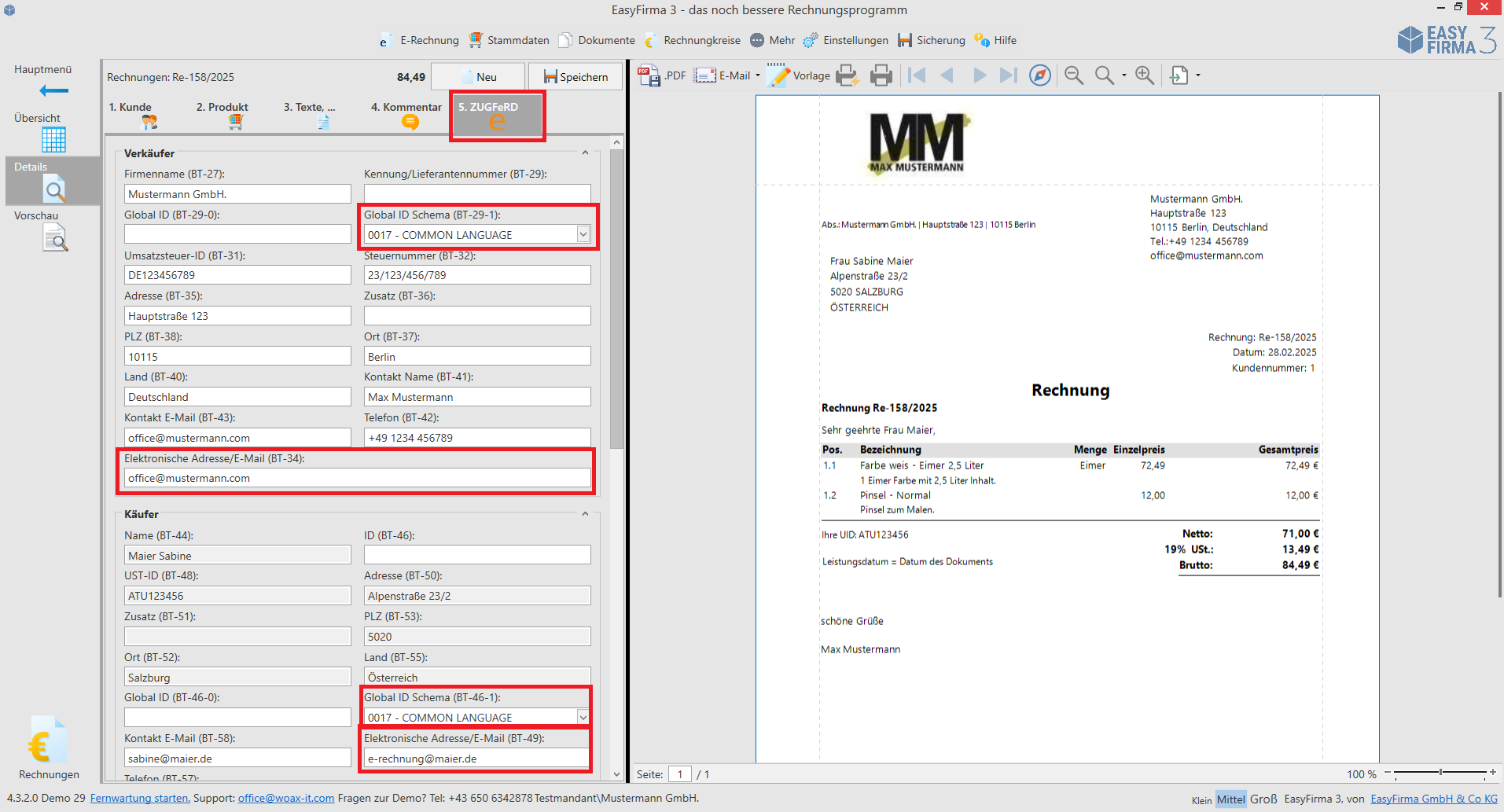The image size is (1504, 812).
Task: Zoom out the invoice preview
Action: [1073, 75]
